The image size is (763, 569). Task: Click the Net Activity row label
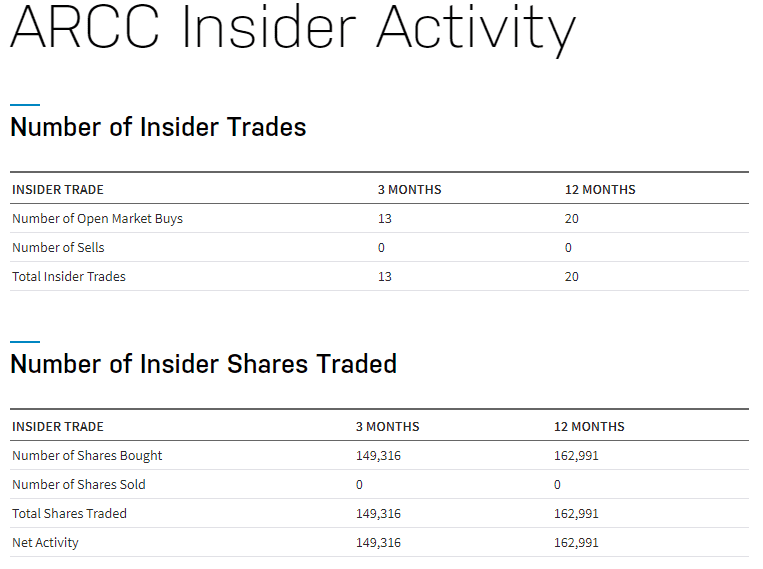(x=45, y=543)
